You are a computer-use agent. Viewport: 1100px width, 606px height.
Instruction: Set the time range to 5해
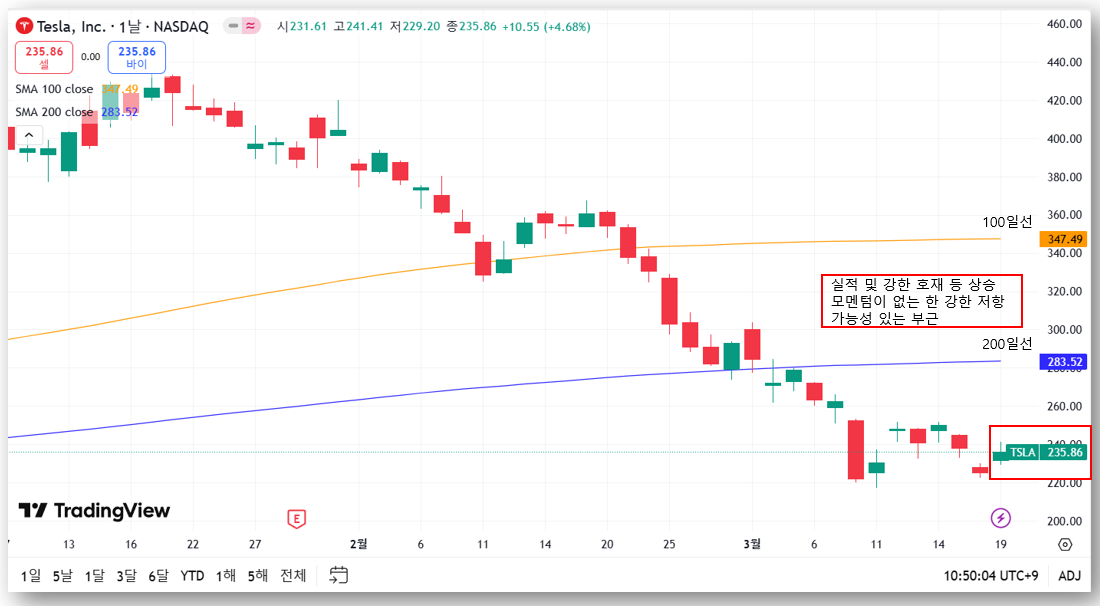[x=257, y=576]
